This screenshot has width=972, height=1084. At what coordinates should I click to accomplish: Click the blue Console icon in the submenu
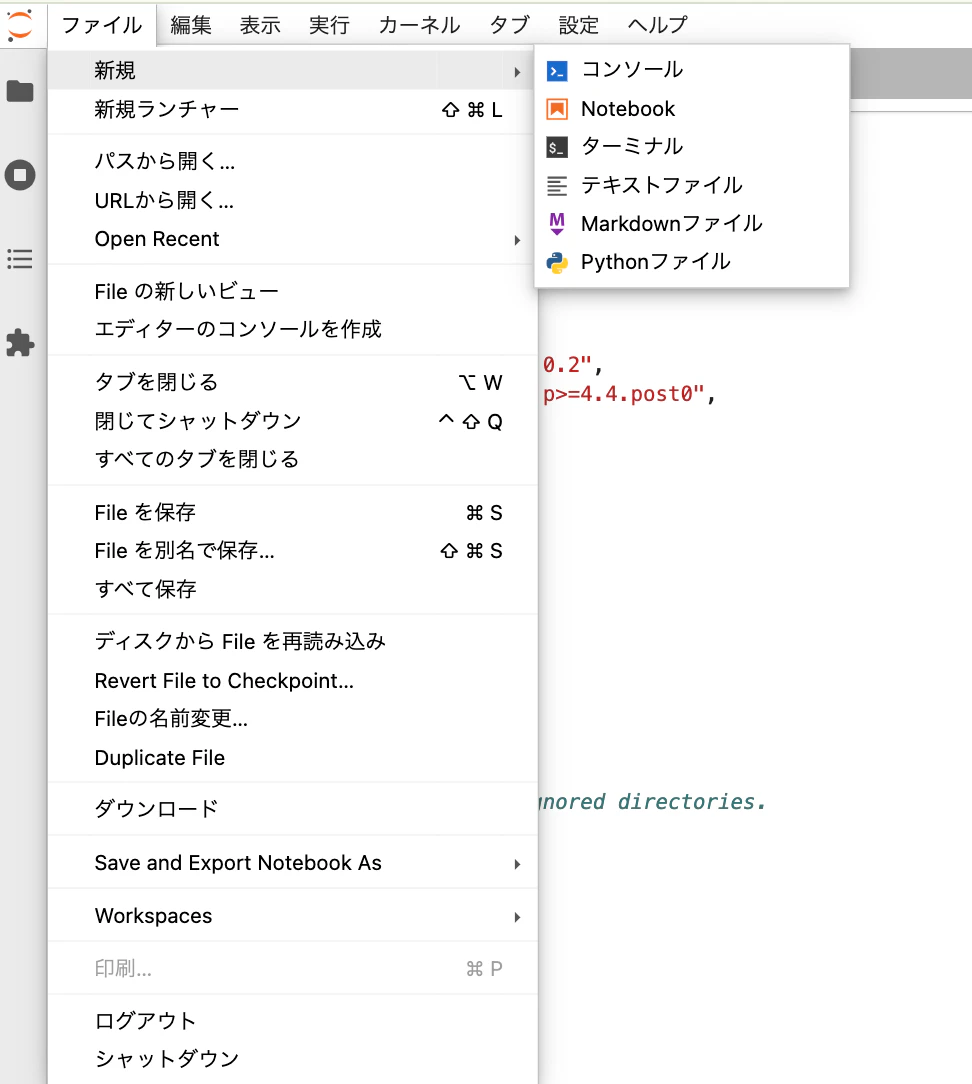pyautogui.click(x=557, y=71)
